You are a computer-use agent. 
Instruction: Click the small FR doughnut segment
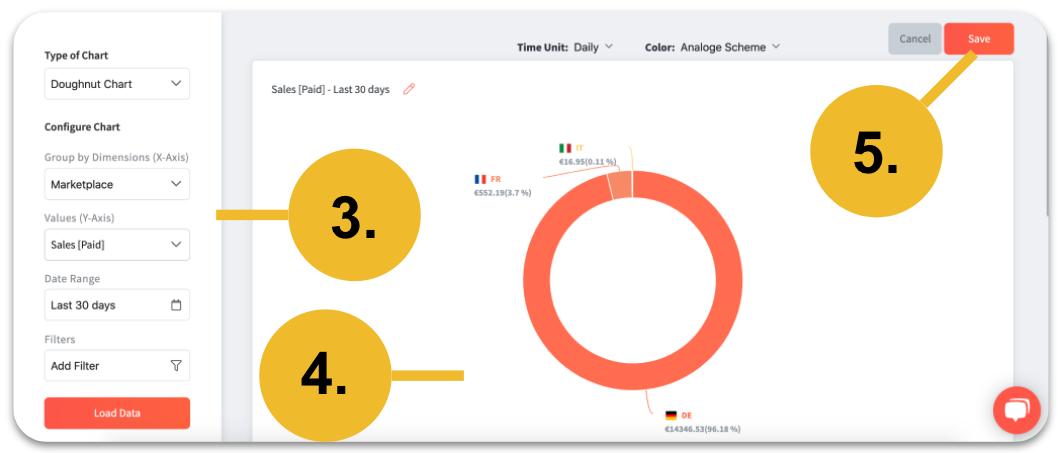(x=620, y=186)
